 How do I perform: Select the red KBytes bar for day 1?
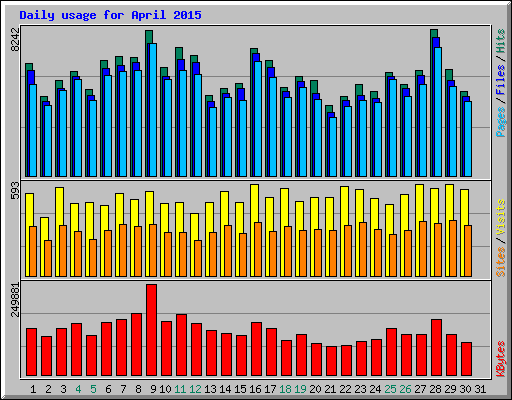31,352
